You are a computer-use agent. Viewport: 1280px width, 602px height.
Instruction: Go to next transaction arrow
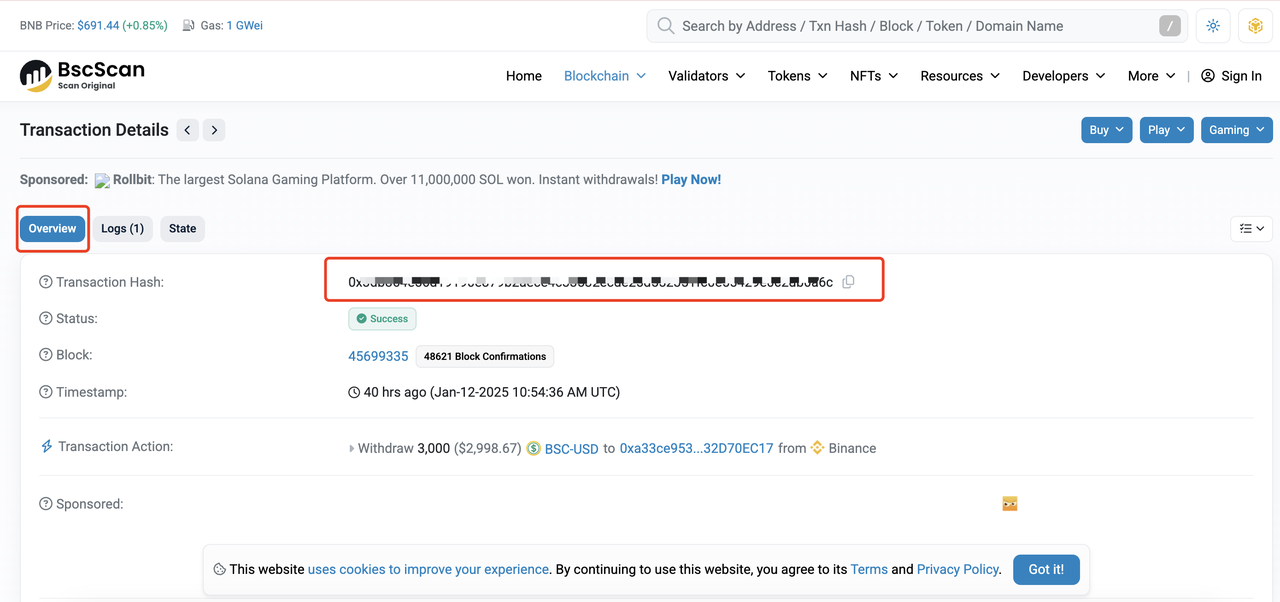point(214,130)
